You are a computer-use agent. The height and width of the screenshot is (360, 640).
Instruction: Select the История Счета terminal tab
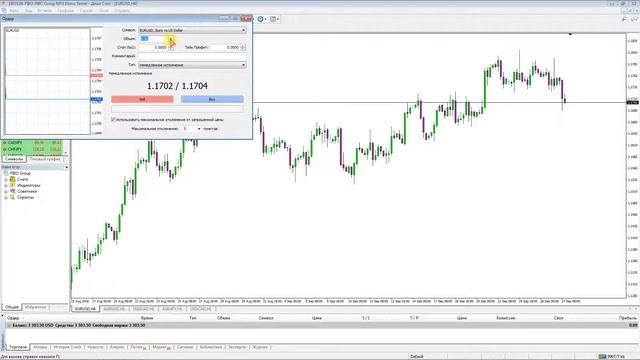pos(67,347)
